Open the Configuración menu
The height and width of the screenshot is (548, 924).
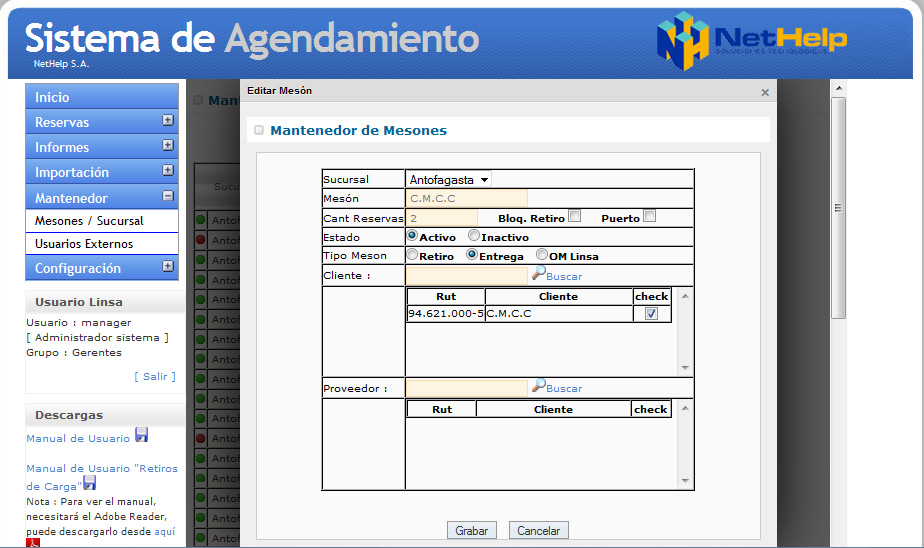click(x=102, y=268)
